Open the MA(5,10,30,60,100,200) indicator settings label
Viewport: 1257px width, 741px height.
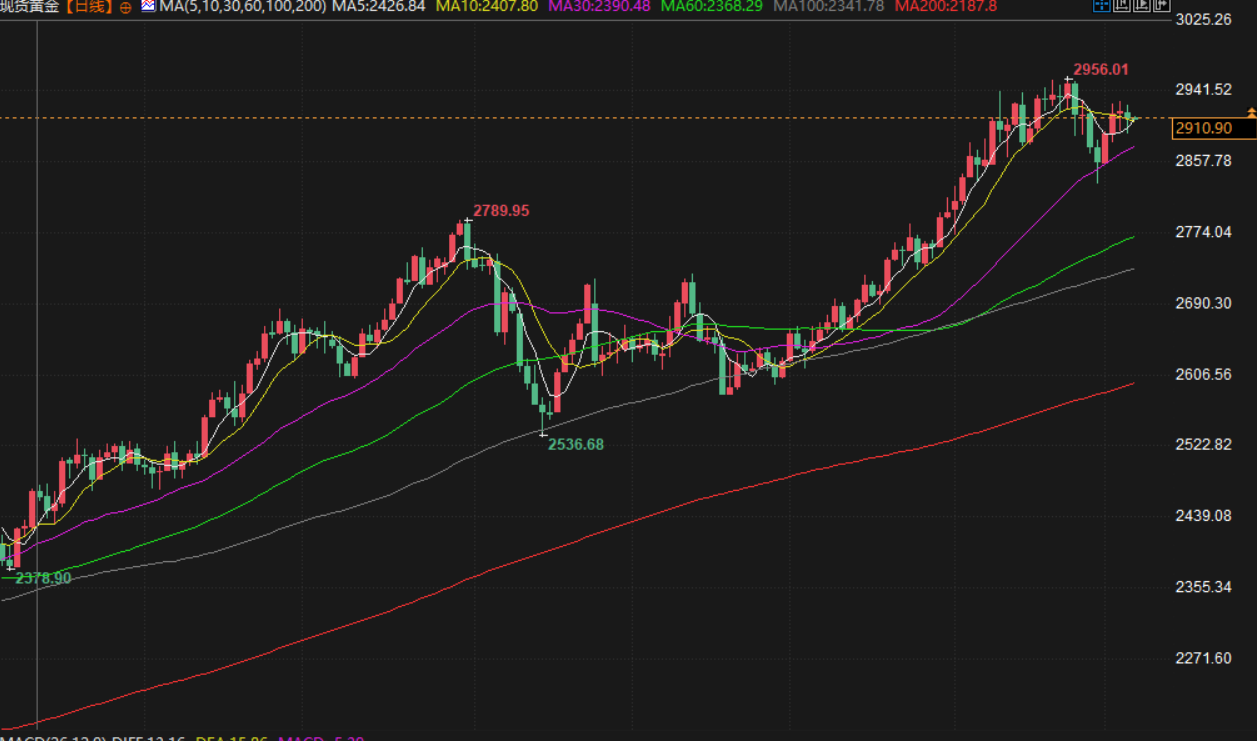tap(242, 6)
